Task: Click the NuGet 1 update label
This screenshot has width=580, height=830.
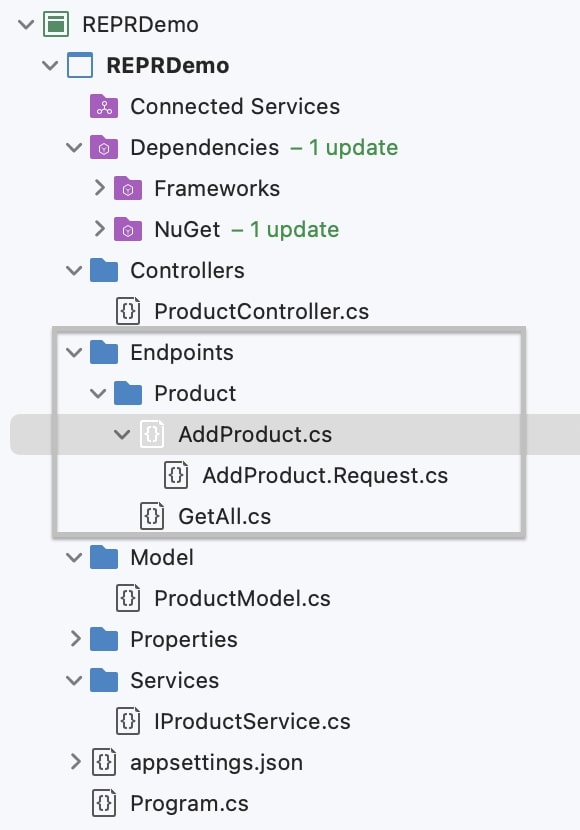Action: [x=286, y=230]
